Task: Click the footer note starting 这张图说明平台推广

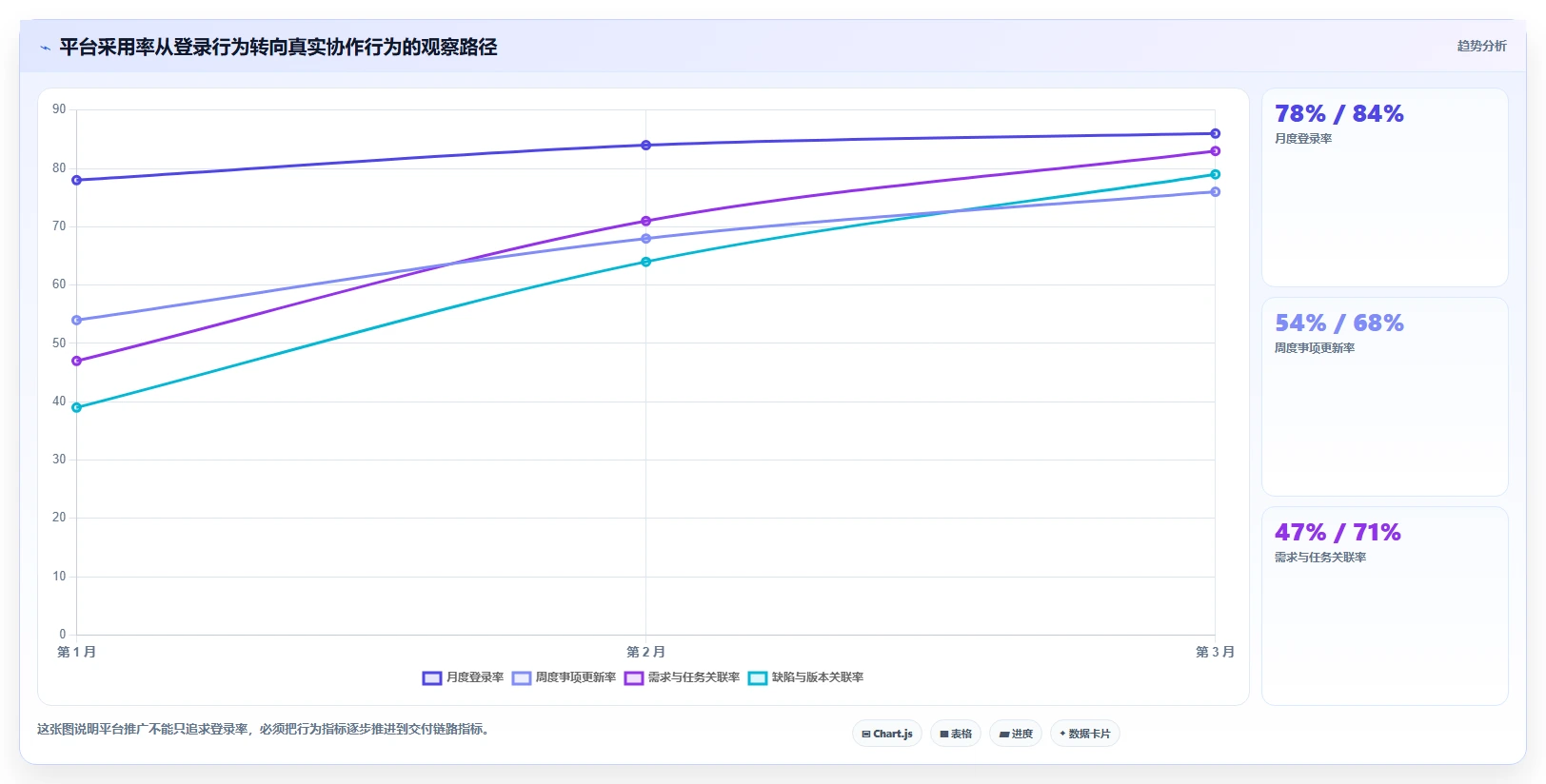Action: pyautogui.click(x=263, y=730)
